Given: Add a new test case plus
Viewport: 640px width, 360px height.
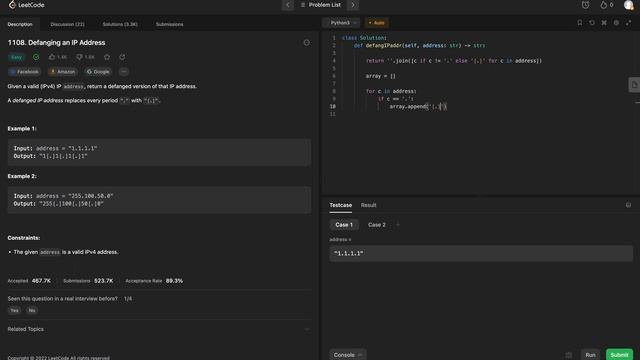Looking at the screenshot, I should pyautogui.click(x=398, y=225).
